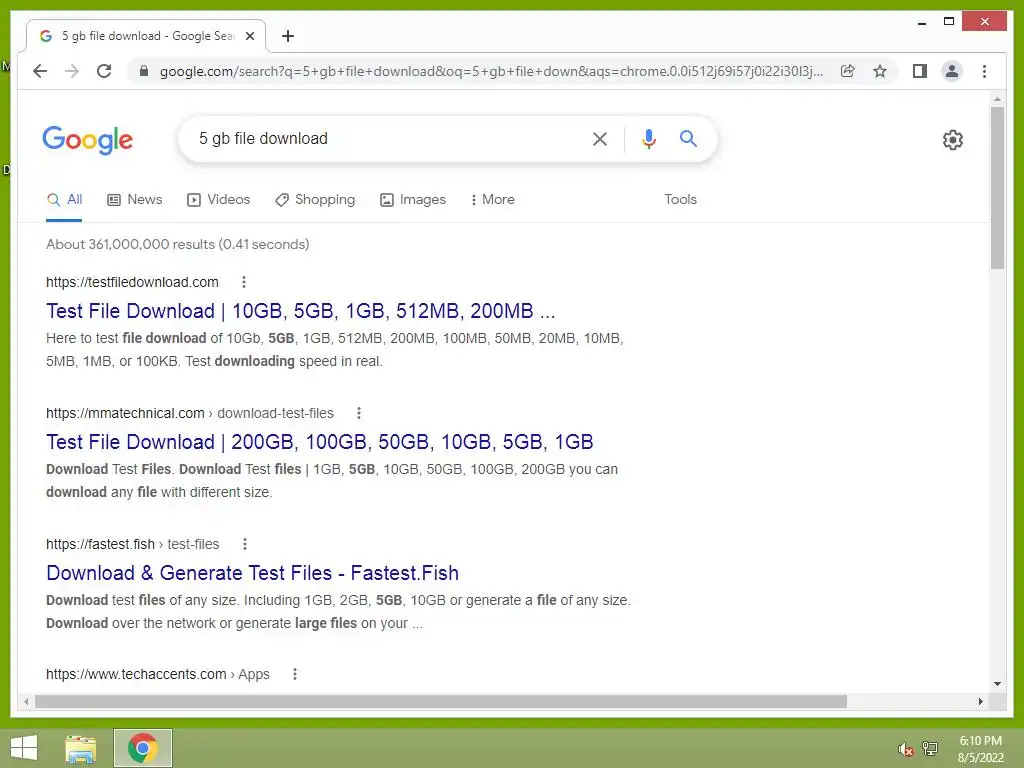Open Google quick settings gear

953,140
